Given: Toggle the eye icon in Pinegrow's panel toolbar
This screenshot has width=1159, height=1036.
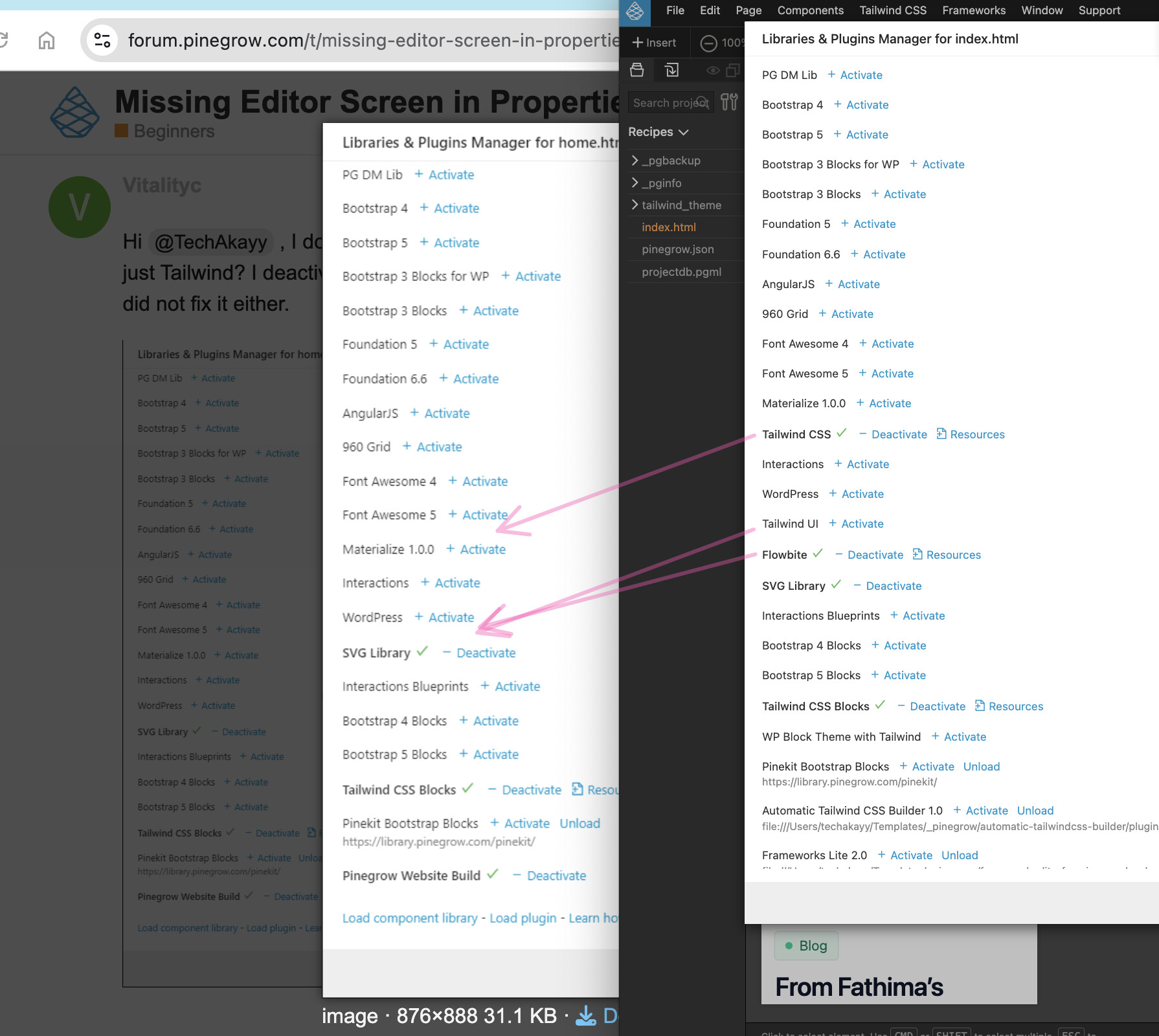Looking at the screenshot, I should pyautogui.click(x=713, y=70).
